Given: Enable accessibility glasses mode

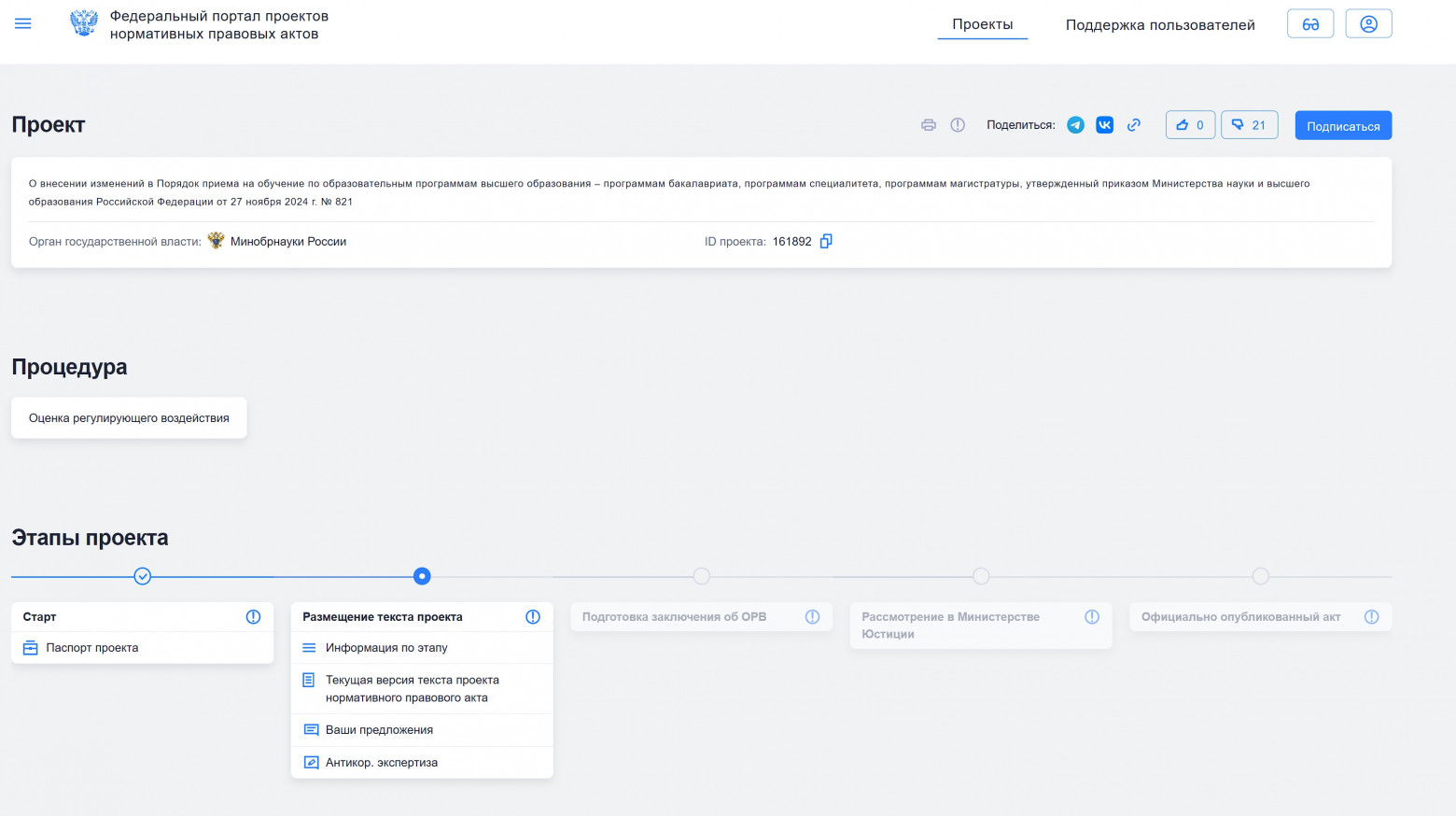Looking at the screenshot, I should pos(1309,24).
